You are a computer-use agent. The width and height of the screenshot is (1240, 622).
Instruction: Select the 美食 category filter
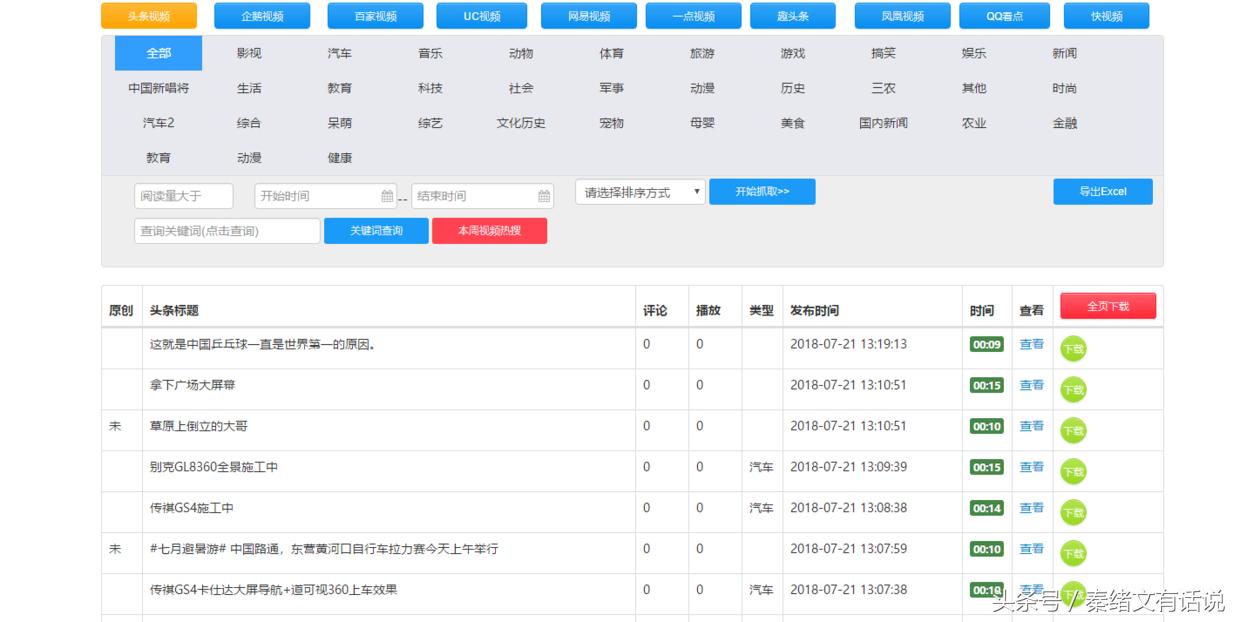pos(791,123)
